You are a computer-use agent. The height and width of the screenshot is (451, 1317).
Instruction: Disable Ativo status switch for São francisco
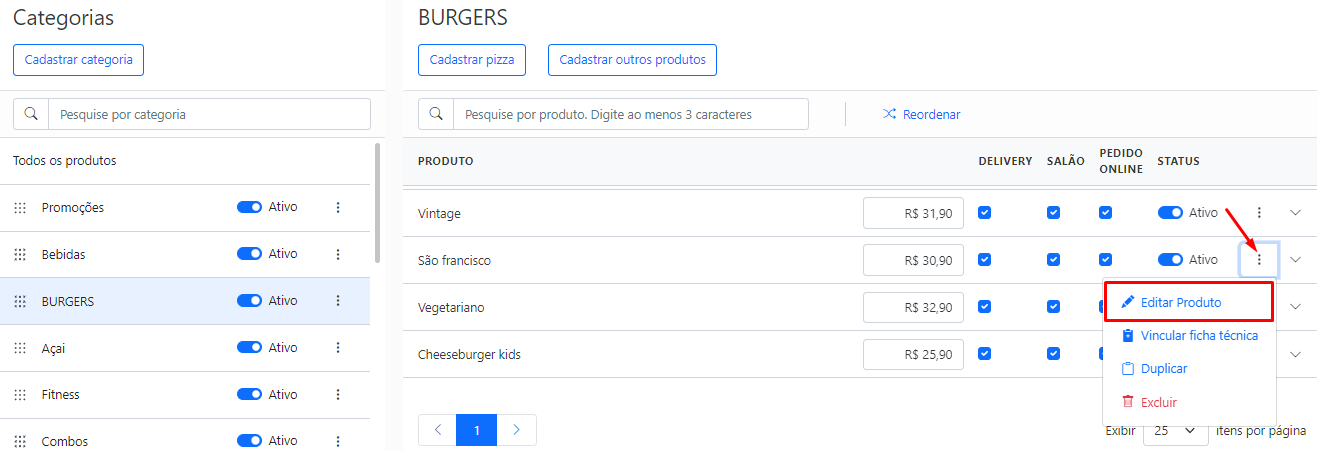click(1170, 260)
